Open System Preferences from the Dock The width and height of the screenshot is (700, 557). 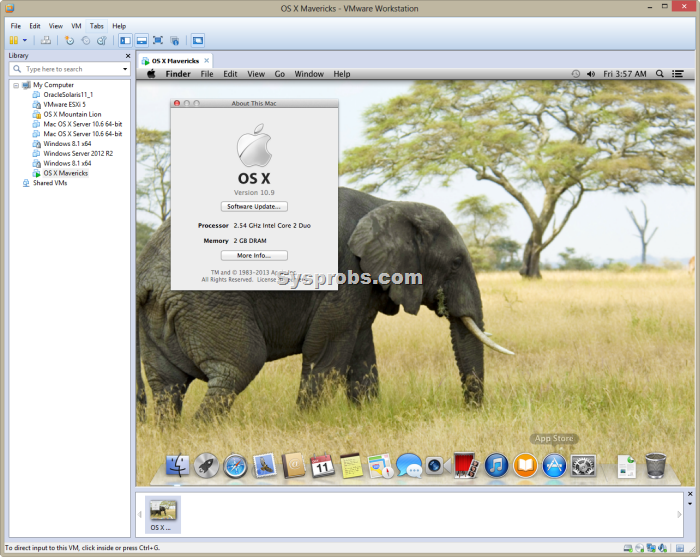[x=583, y=466]
